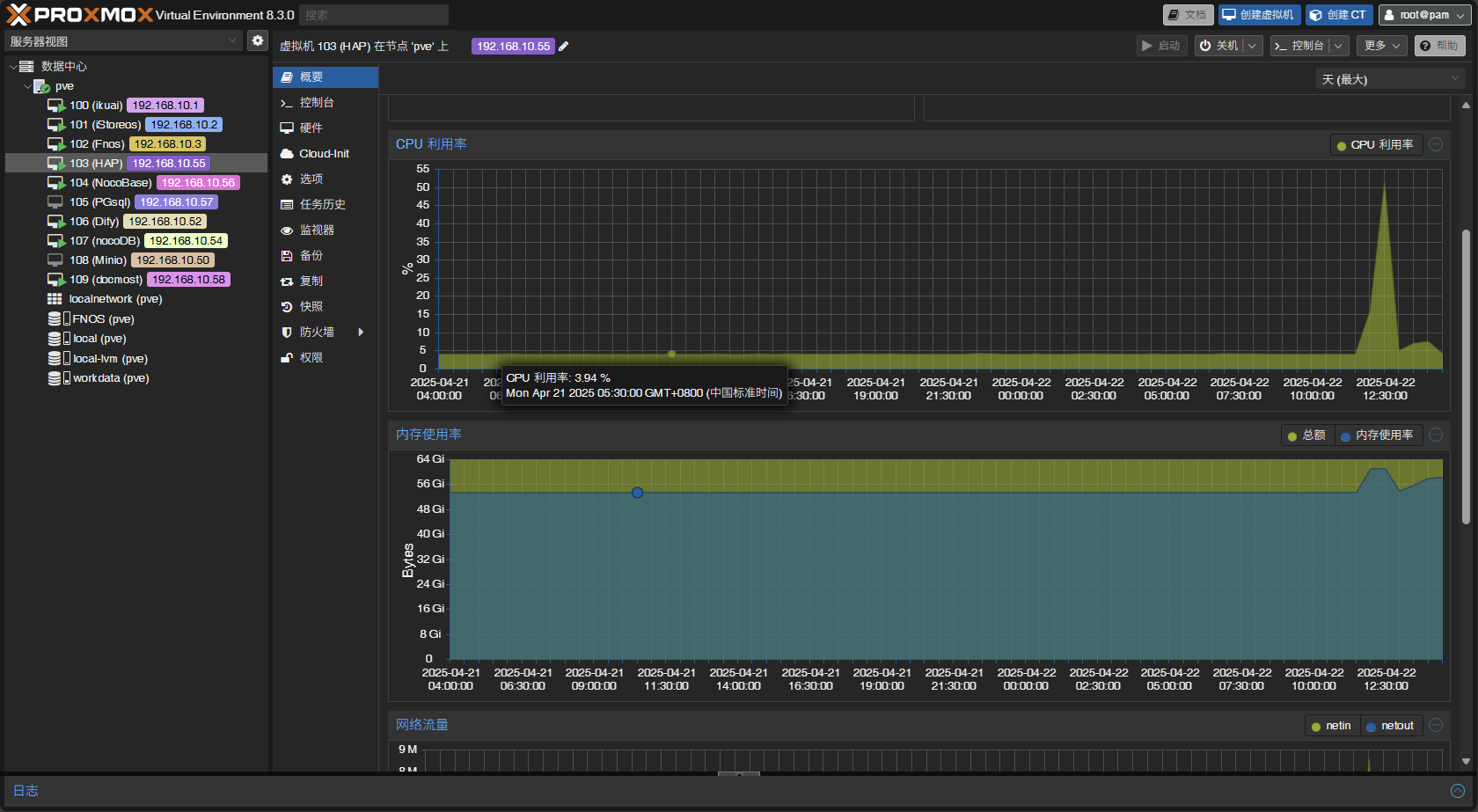Collapse the CPU usage chart panel

tap(1436, 144)
